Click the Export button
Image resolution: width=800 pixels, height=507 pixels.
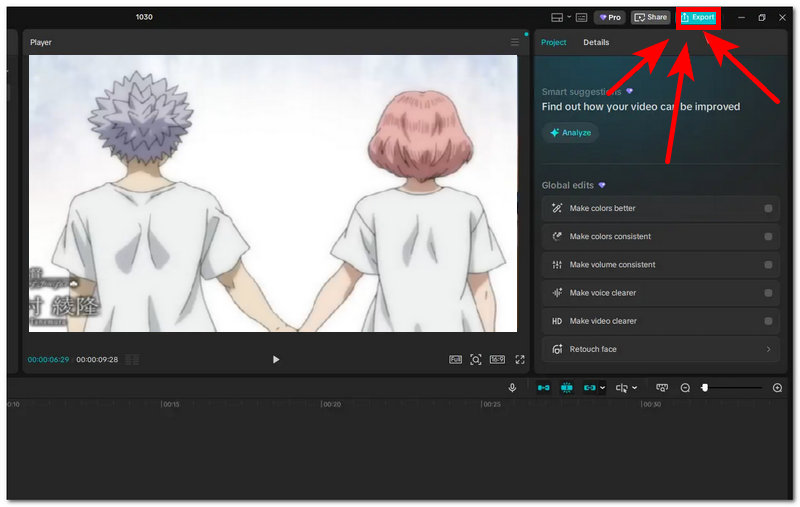[698, 17]
